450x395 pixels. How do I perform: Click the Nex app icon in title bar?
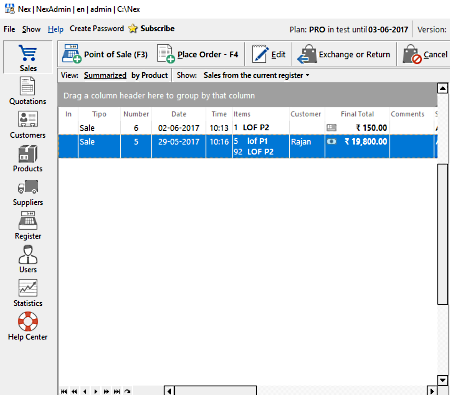tap(9, 9)
